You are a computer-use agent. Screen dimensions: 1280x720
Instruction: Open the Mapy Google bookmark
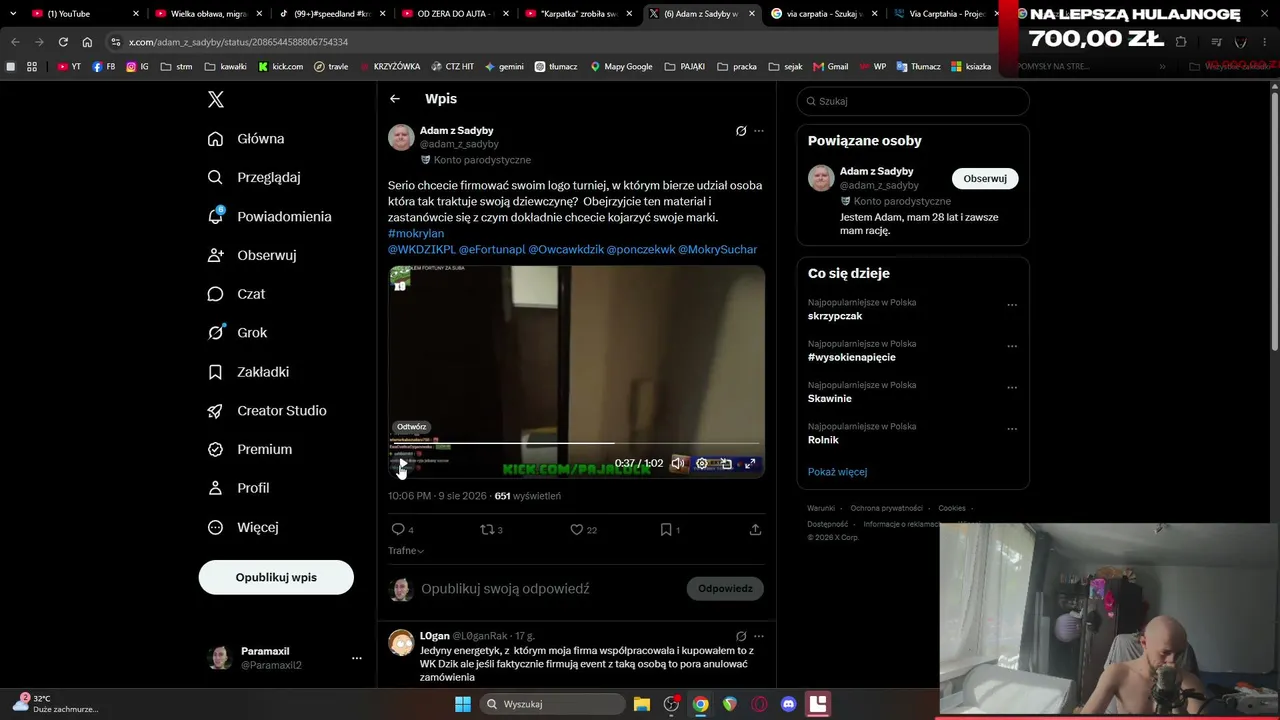[x=621, y=66]
